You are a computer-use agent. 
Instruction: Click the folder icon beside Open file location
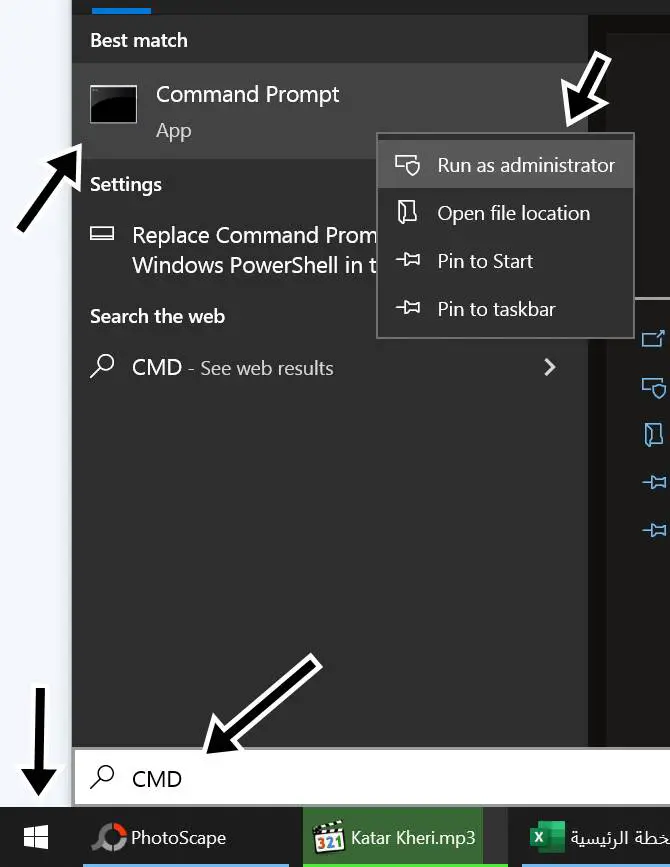click(x=407, y=212)
